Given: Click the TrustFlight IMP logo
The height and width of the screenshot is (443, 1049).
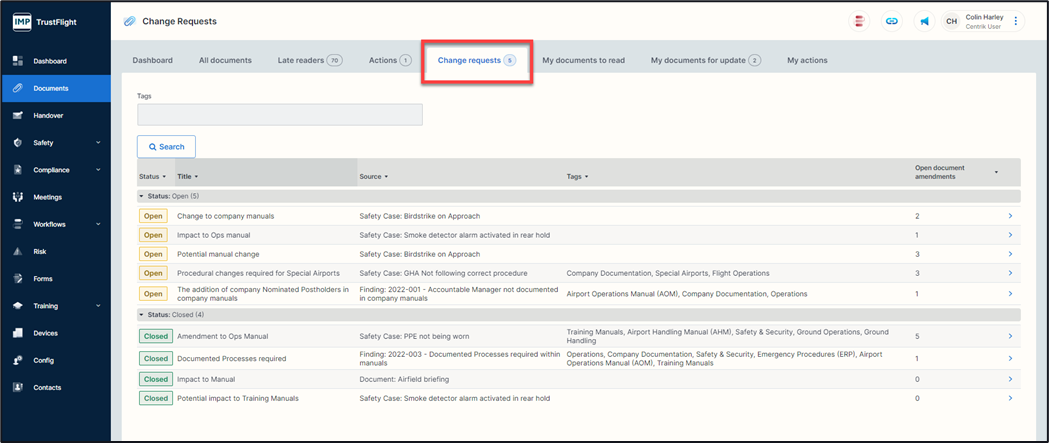Looking at the screenshot, I should tap(48, 22).
